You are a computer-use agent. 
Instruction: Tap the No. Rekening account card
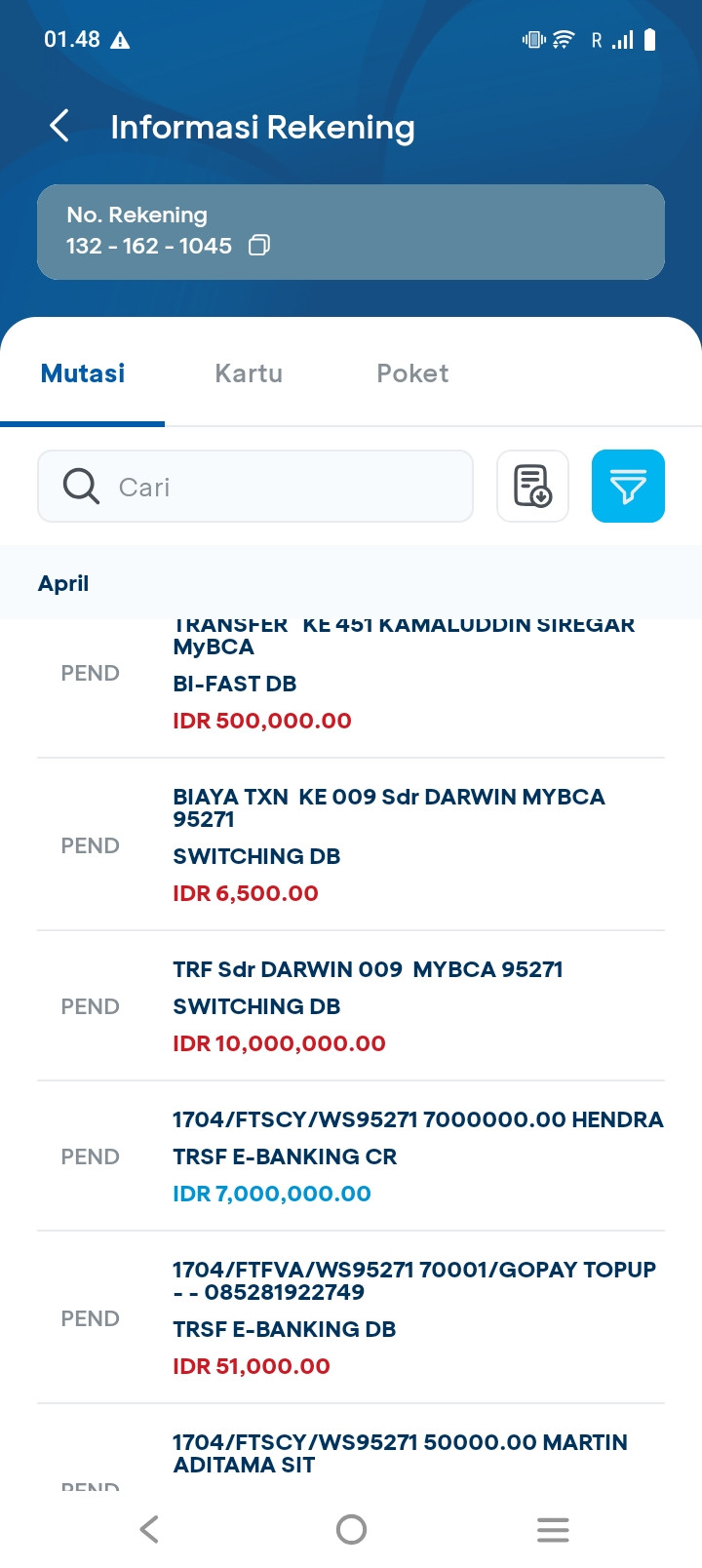point(351,232)
